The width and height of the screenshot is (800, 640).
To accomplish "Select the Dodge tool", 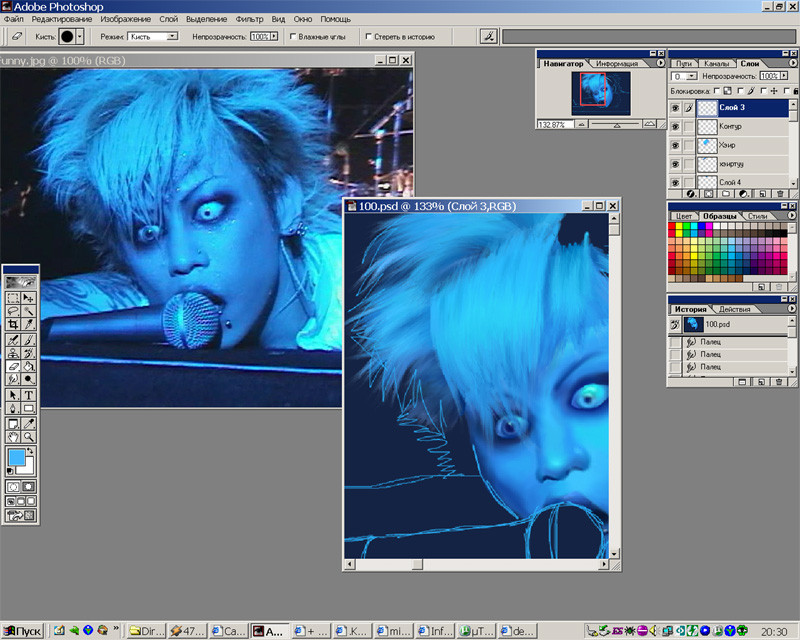I will click(x=29, y=379).
